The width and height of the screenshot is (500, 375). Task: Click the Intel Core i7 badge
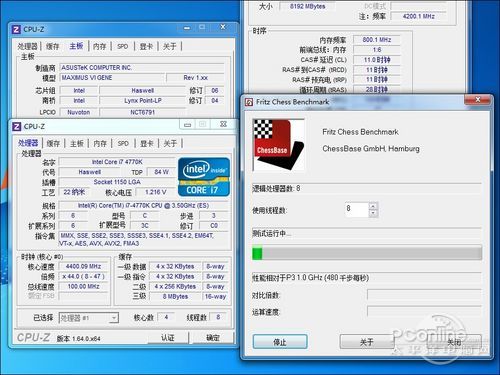204,177
